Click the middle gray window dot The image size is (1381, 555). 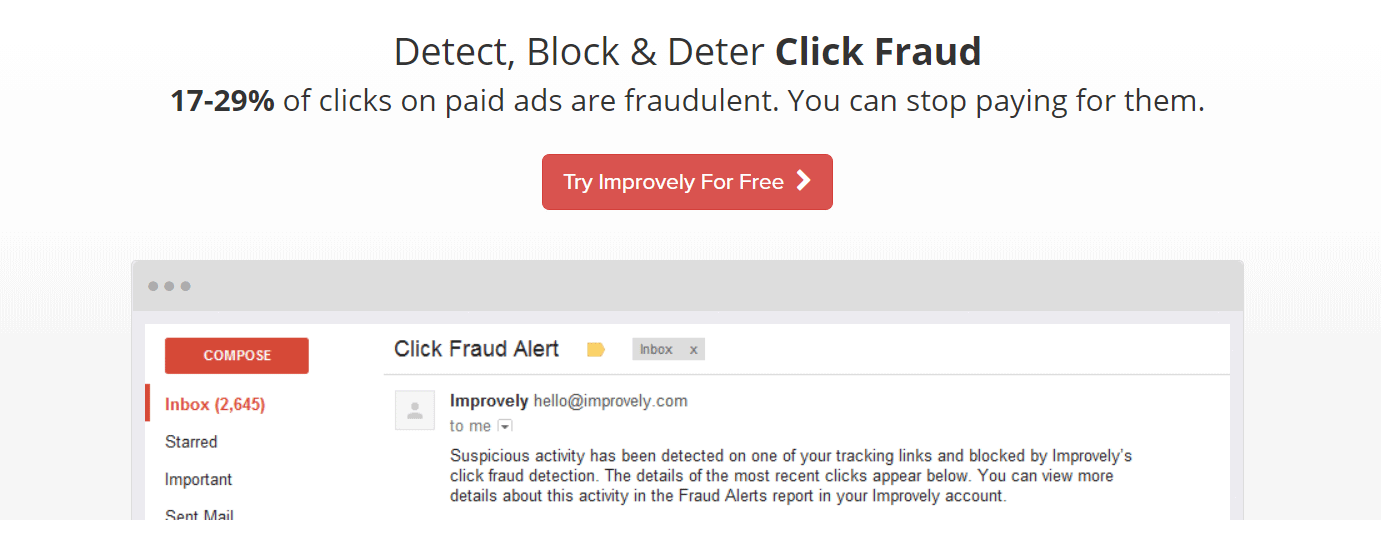[x=169, y=286]
